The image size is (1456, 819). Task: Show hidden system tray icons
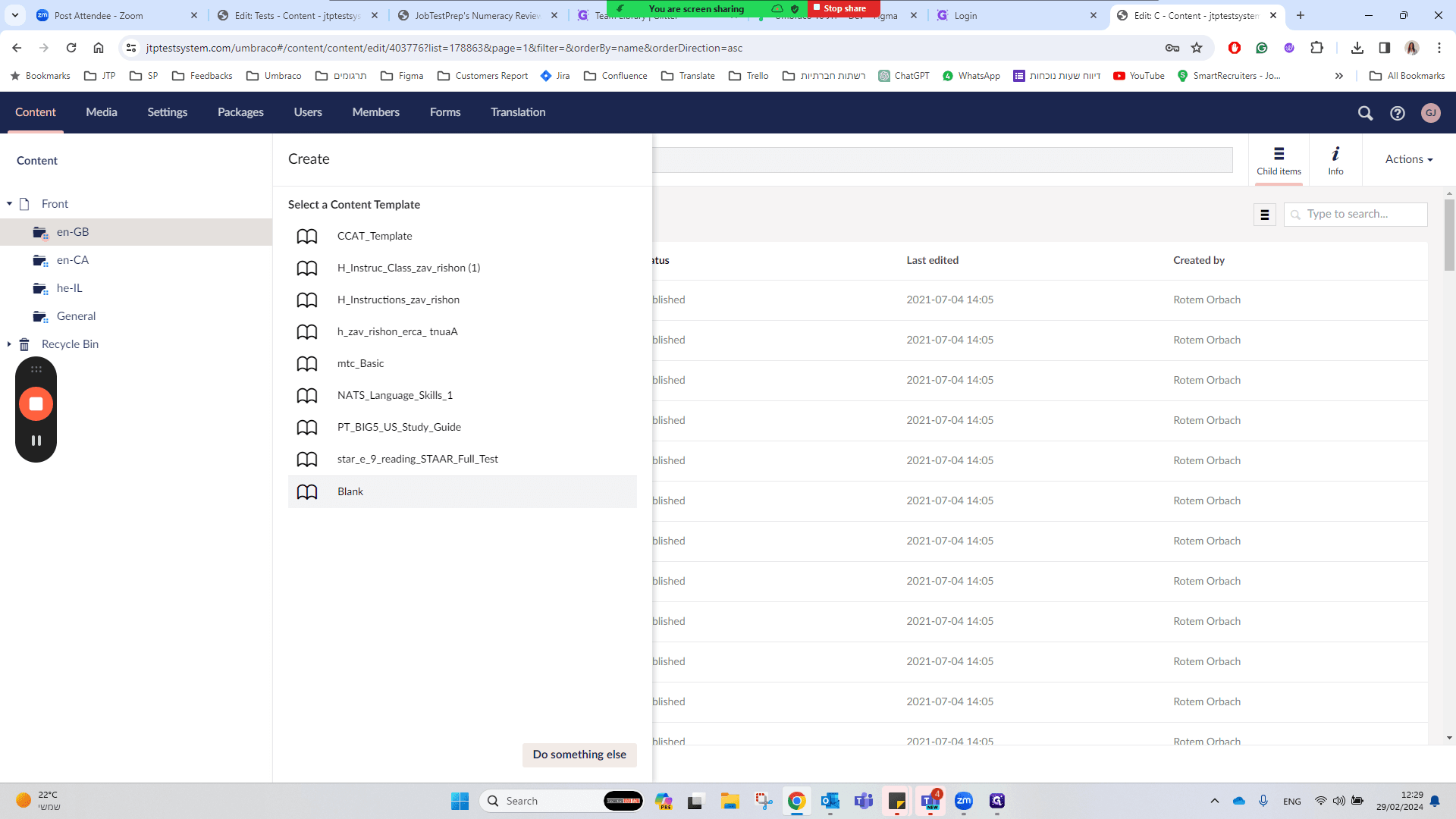point(1215,801)
